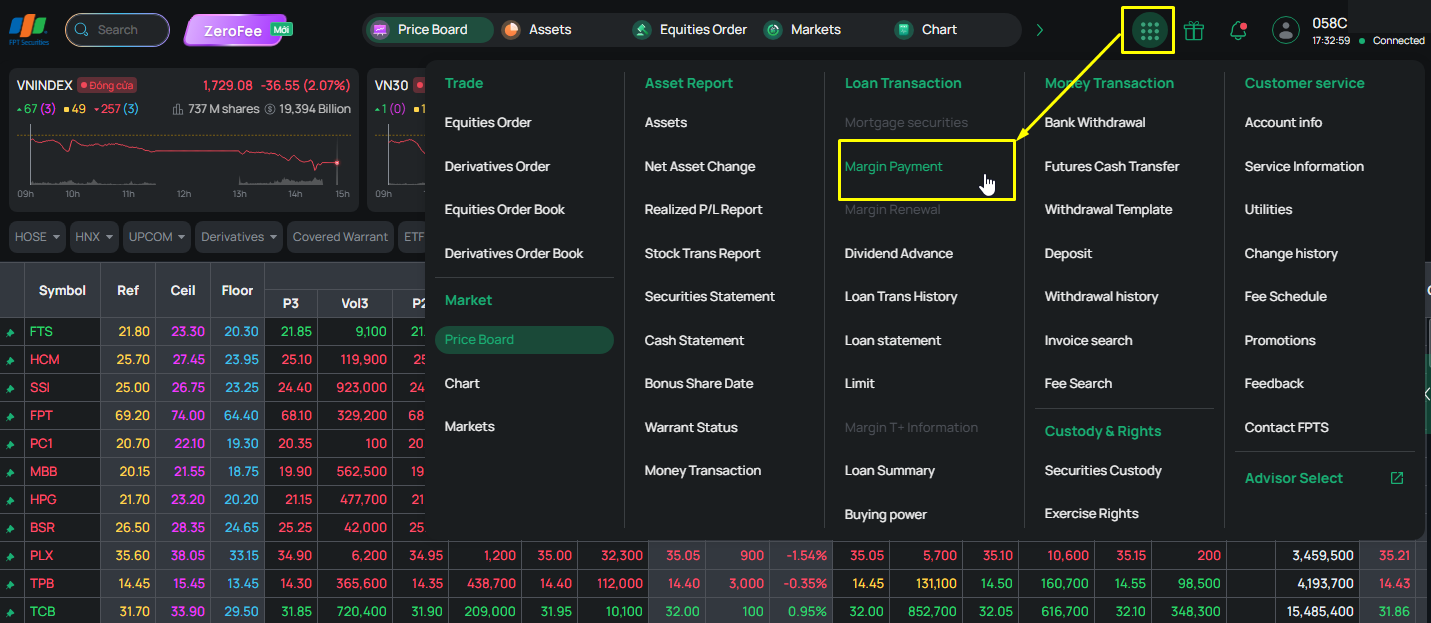Click the FPT Securities logo
The height and width of the screenshot is (623, 1431).
27,30
